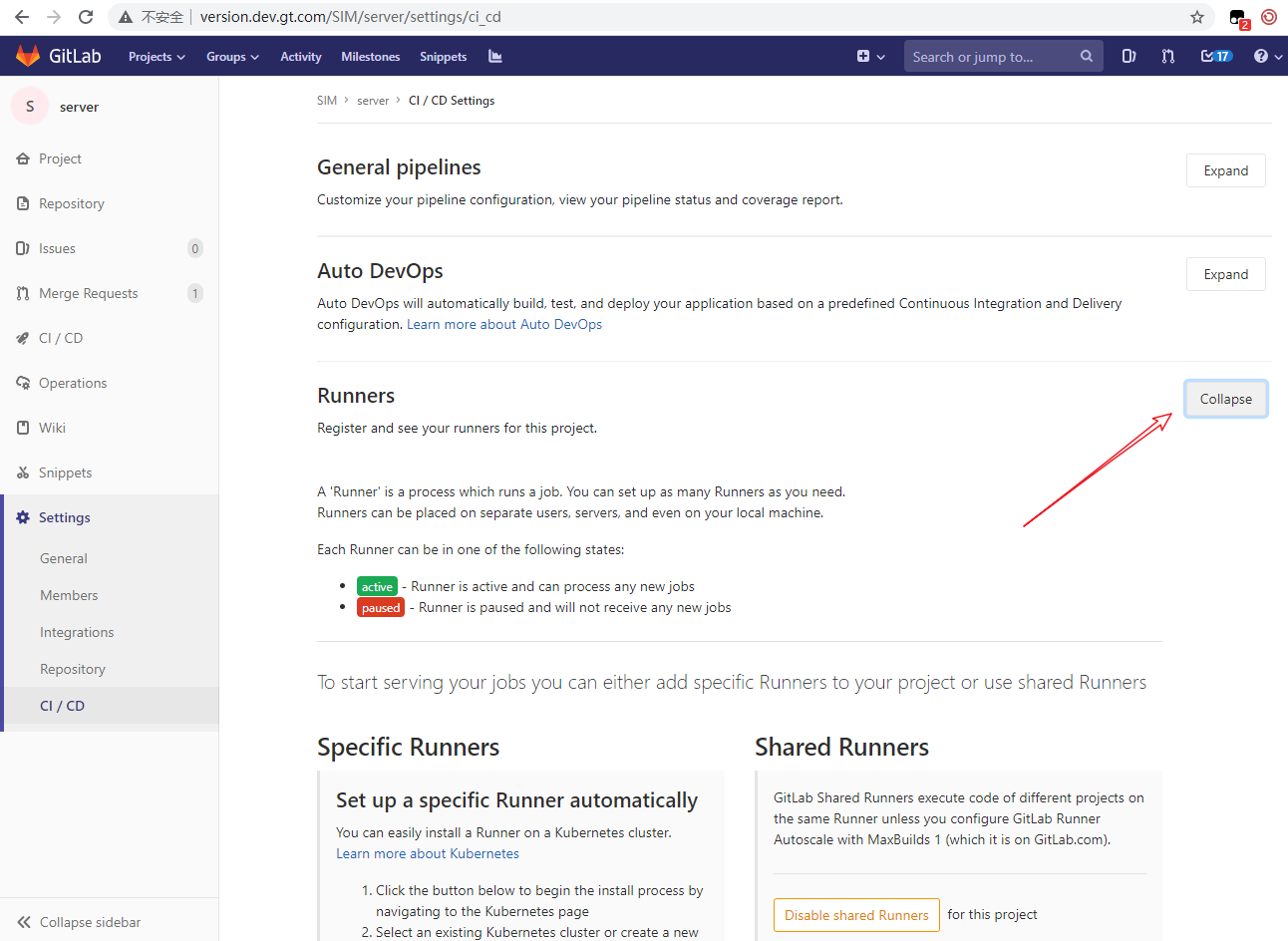Open the analytics chart icon in the navbar
1288x941 pixels.
point(495,57)
